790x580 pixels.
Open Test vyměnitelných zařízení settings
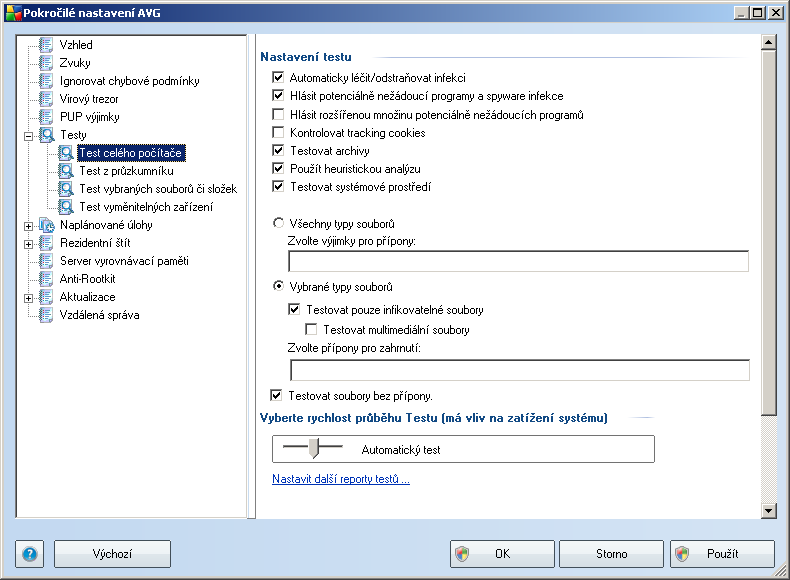tap(146, 207)
